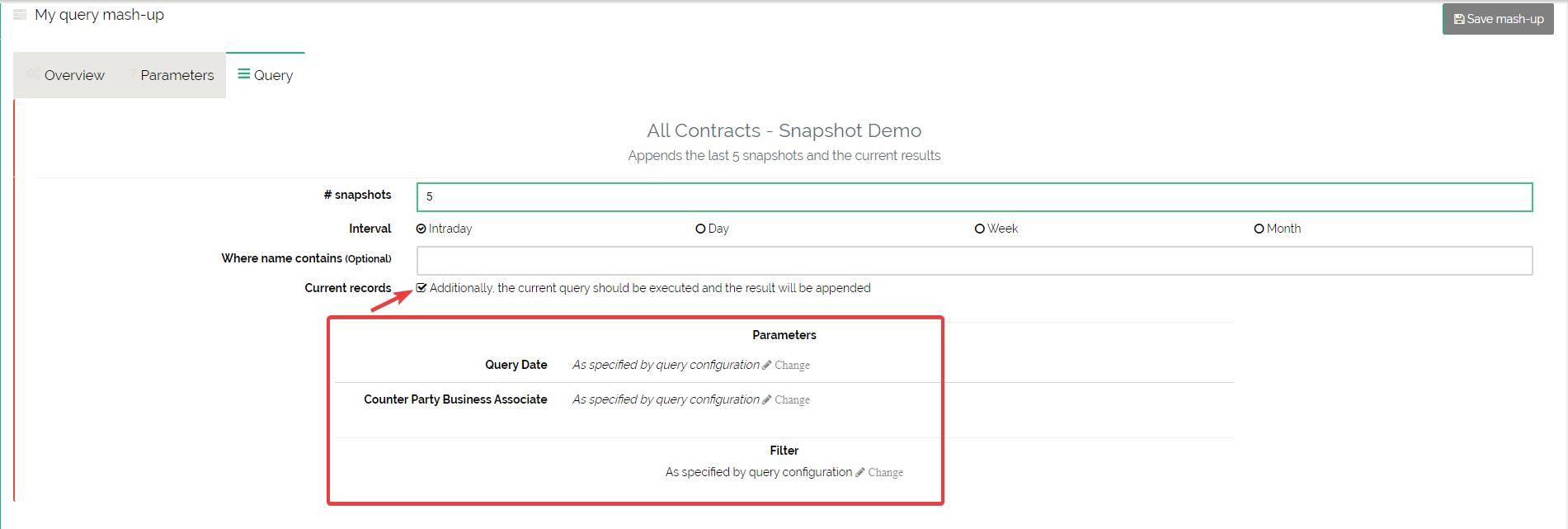The image size is (1568, 529).
Task: Click the Change link under Filter
Action: click(x=885, y=472)
